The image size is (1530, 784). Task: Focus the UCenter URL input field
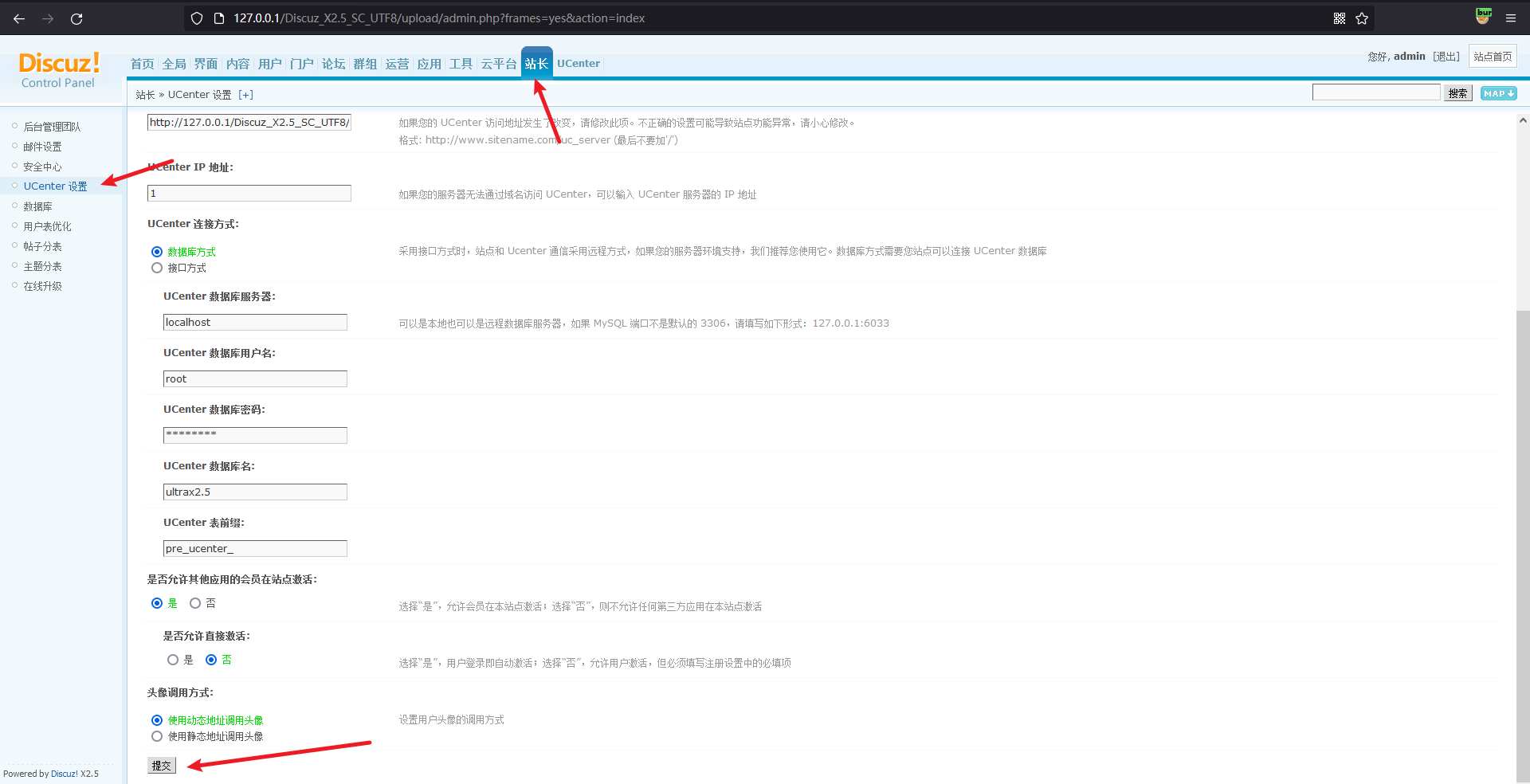[249, 123]
